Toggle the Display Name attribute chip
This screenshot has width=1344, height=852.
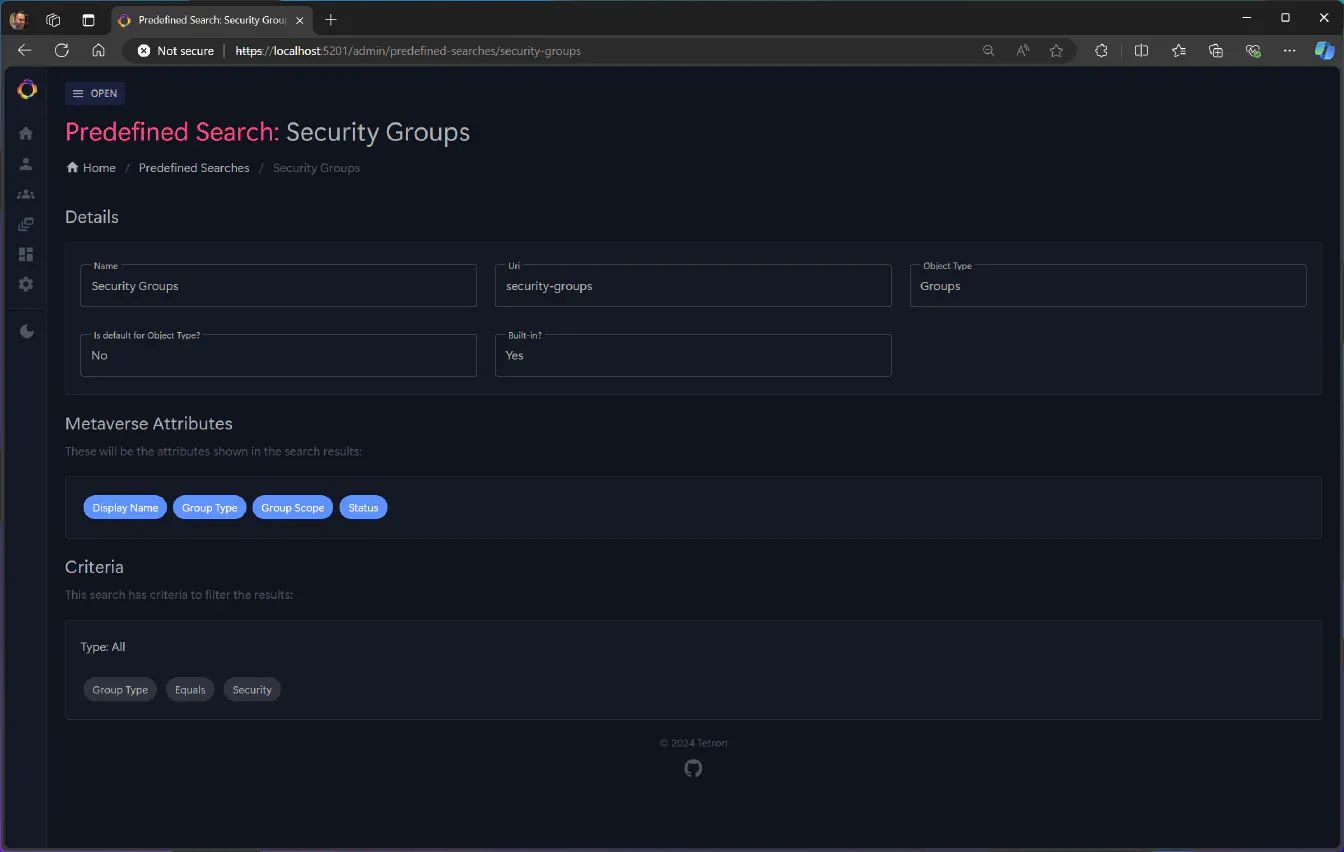[x=124, y=507]
